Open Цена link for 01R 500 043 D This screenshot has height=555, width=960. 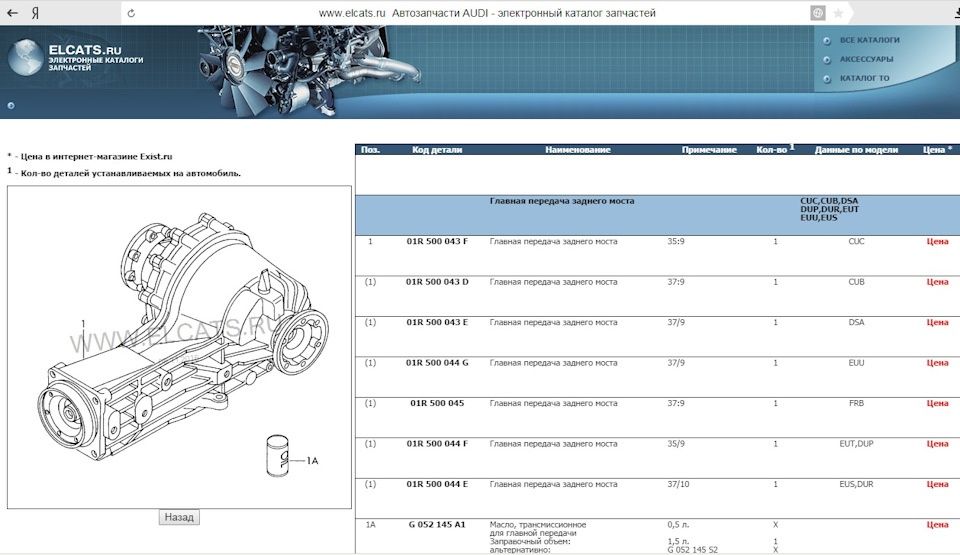pyautogui.click(x=937, y=282)
